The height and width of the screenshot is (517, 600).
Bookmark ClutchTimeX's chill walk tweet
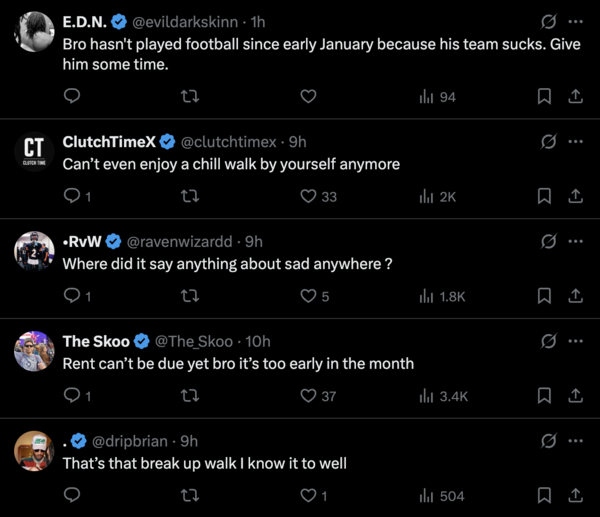coord(544,196)
